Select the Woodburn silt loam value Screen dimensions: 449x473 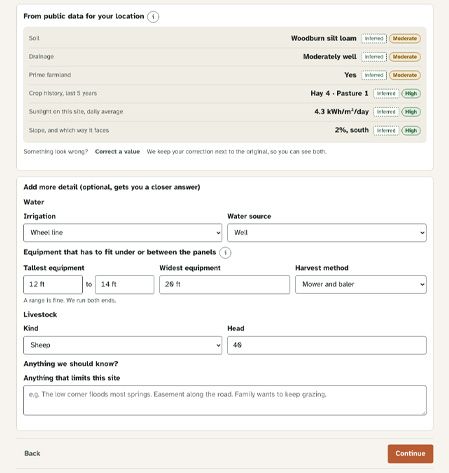324,38
